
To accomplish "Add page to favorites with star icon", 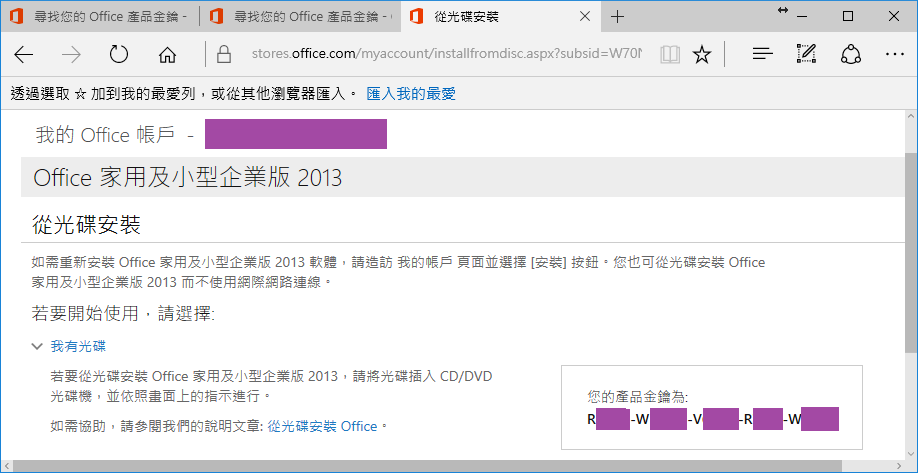I will click(701, 55).
